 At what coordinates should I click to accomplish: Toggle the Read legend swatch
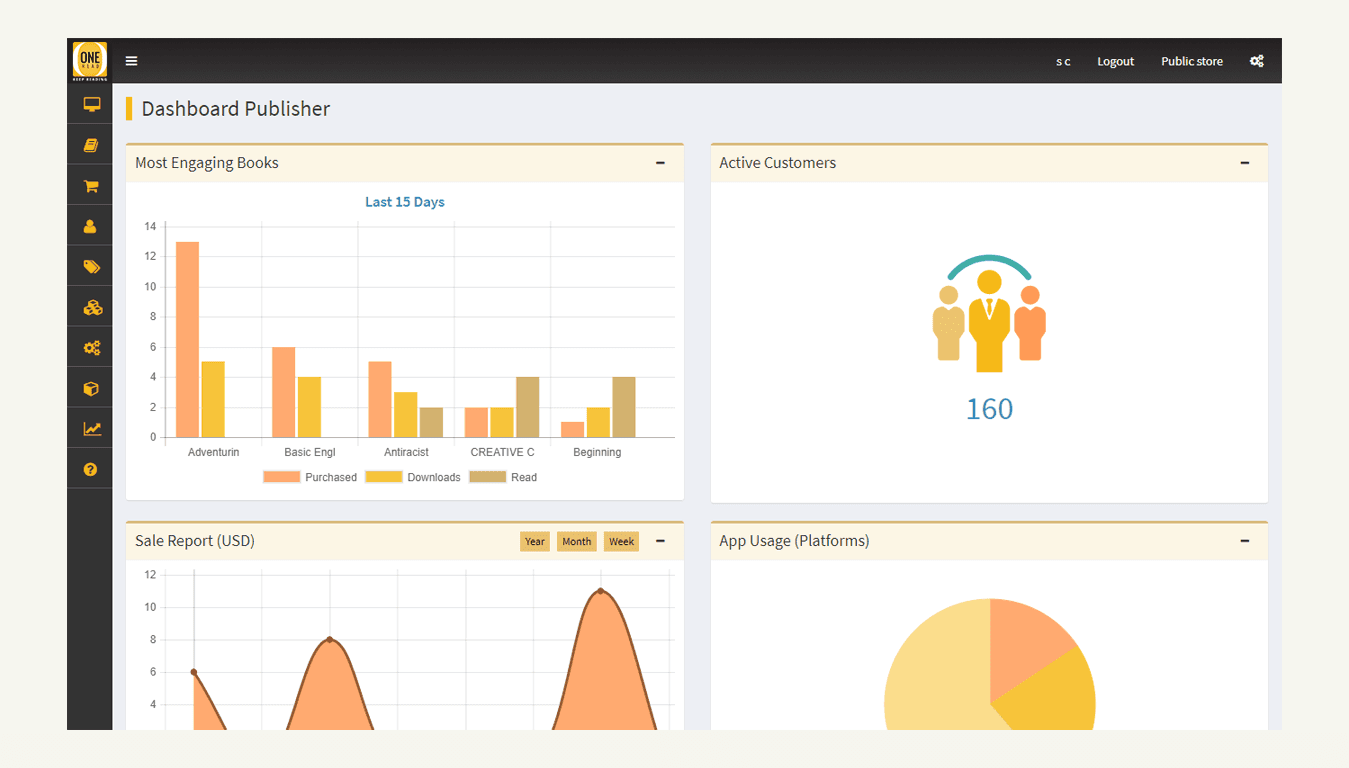[x=487, y=477]
